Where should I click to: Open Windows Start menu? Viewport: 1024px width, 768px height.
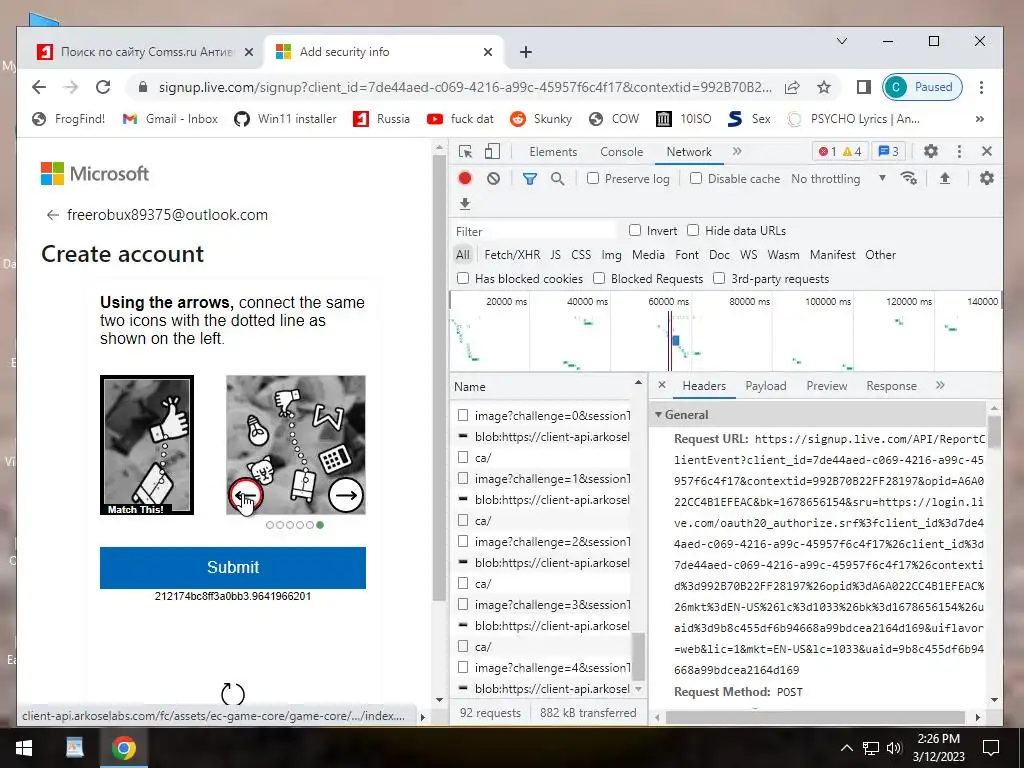pos(24,748)
